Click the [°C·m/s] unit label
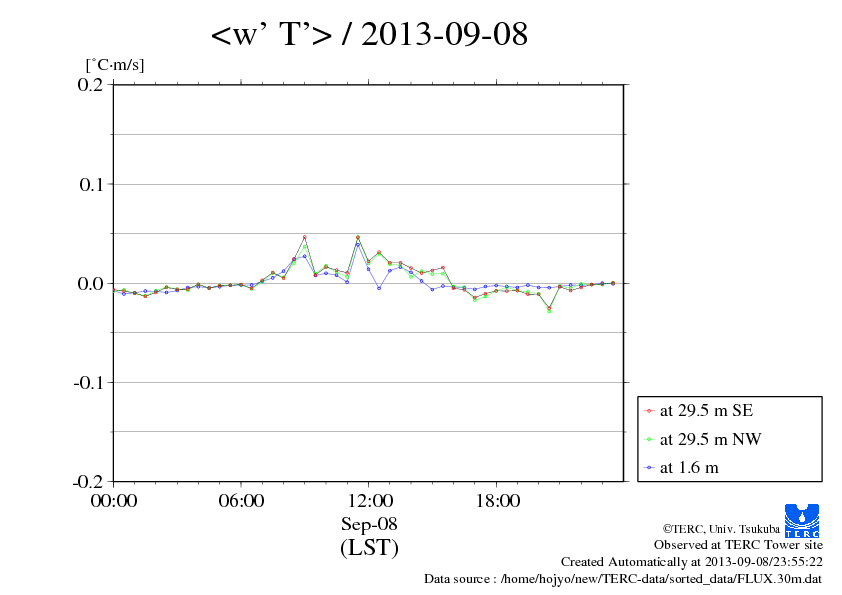The height and width of the screenshot is (595, 842). 115,65
